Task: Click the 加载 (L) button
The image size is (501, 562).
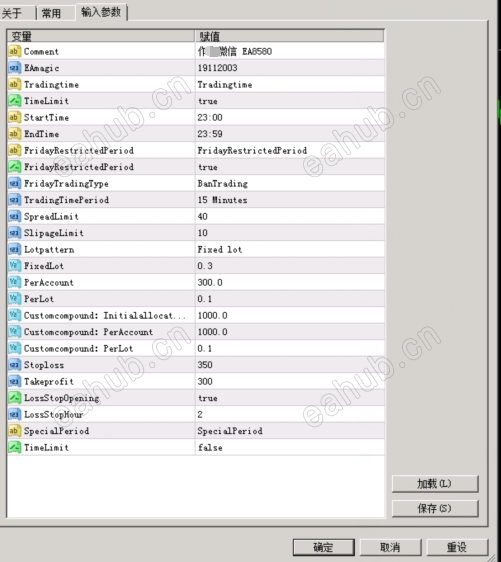Action: coord(435,484)
